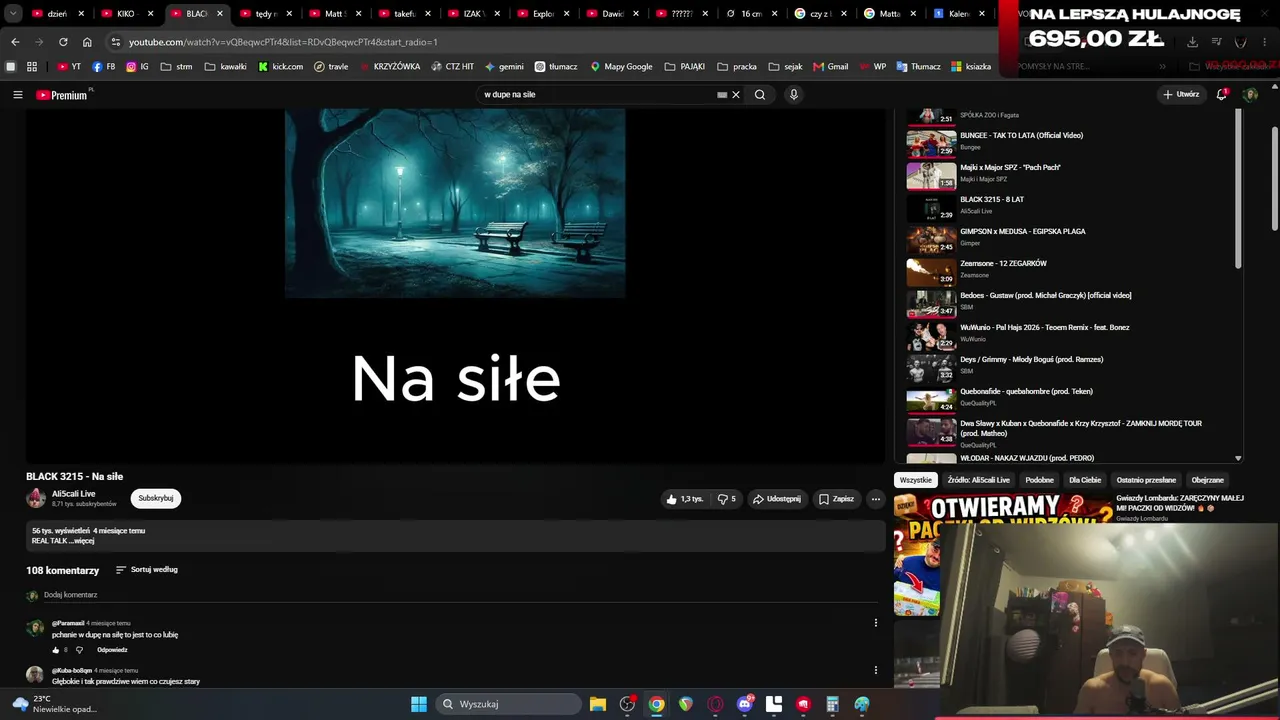Click the playlist scroll-down arrow

click(x=1239, y=458)
